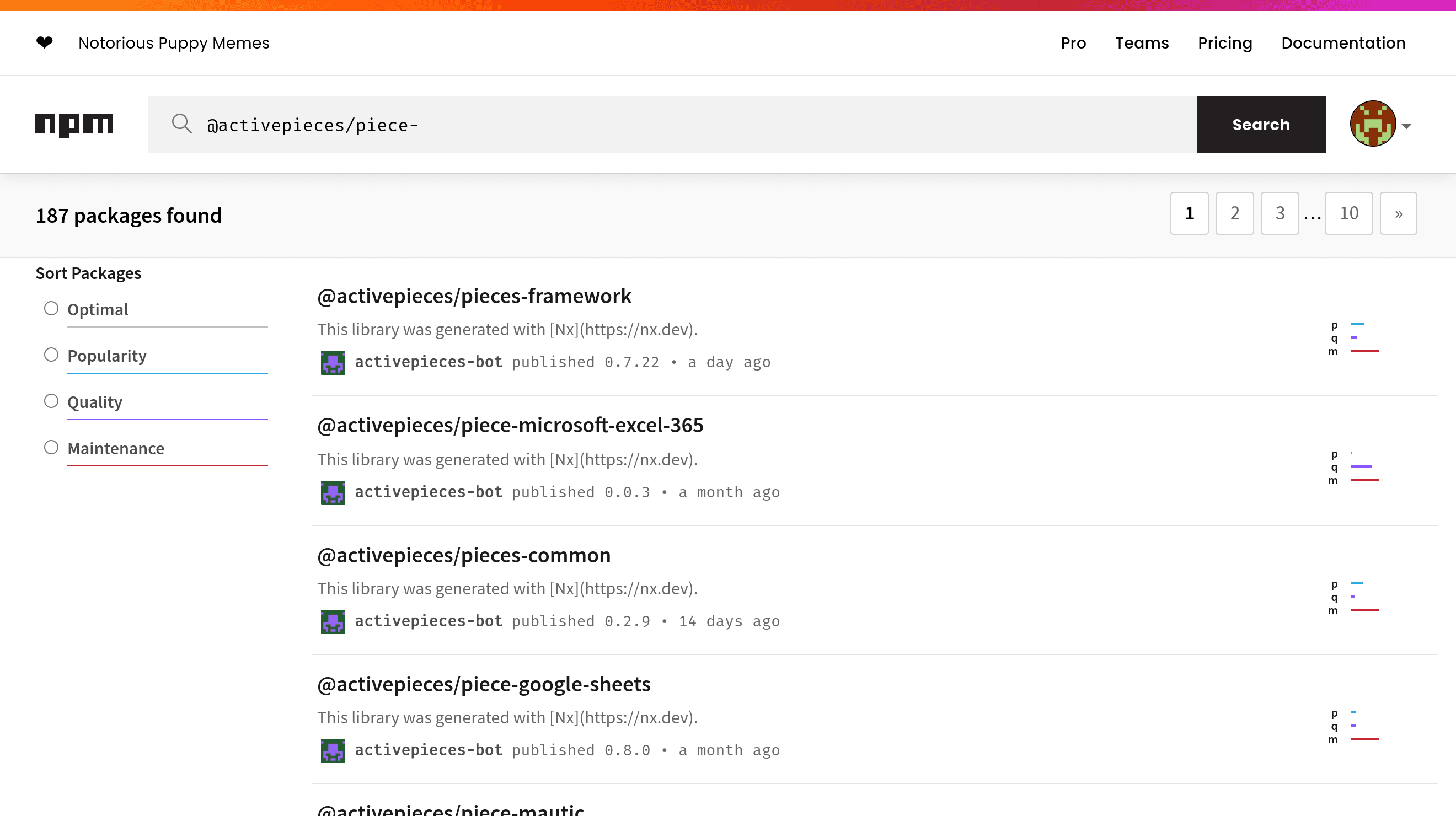
Task: Click the Quality sort label text
Action: (x=95, y=402)
